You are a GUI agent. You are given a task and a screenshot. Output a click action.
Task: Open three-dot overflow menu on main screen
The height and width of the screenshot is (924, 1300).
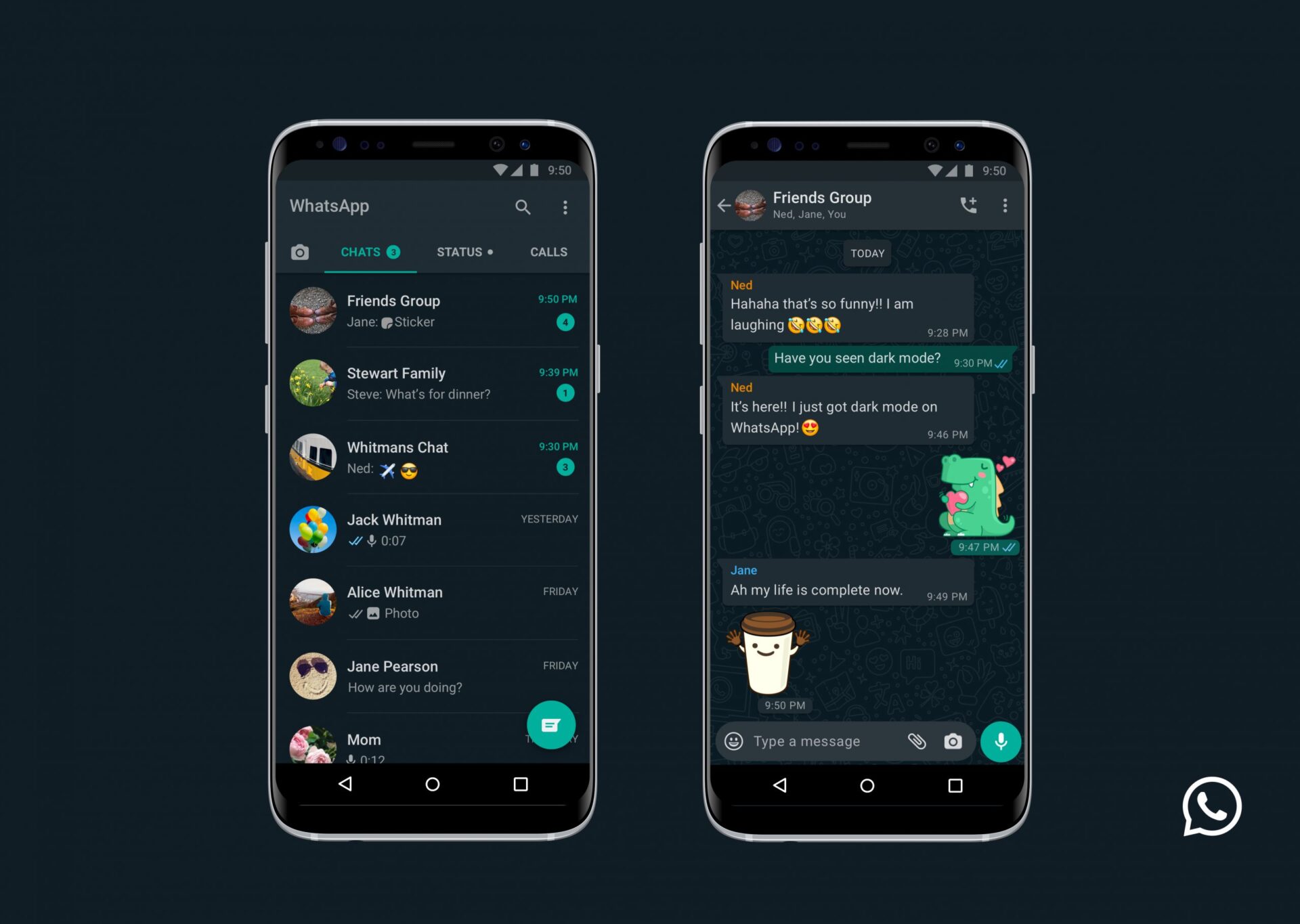(x=566, y=206)
